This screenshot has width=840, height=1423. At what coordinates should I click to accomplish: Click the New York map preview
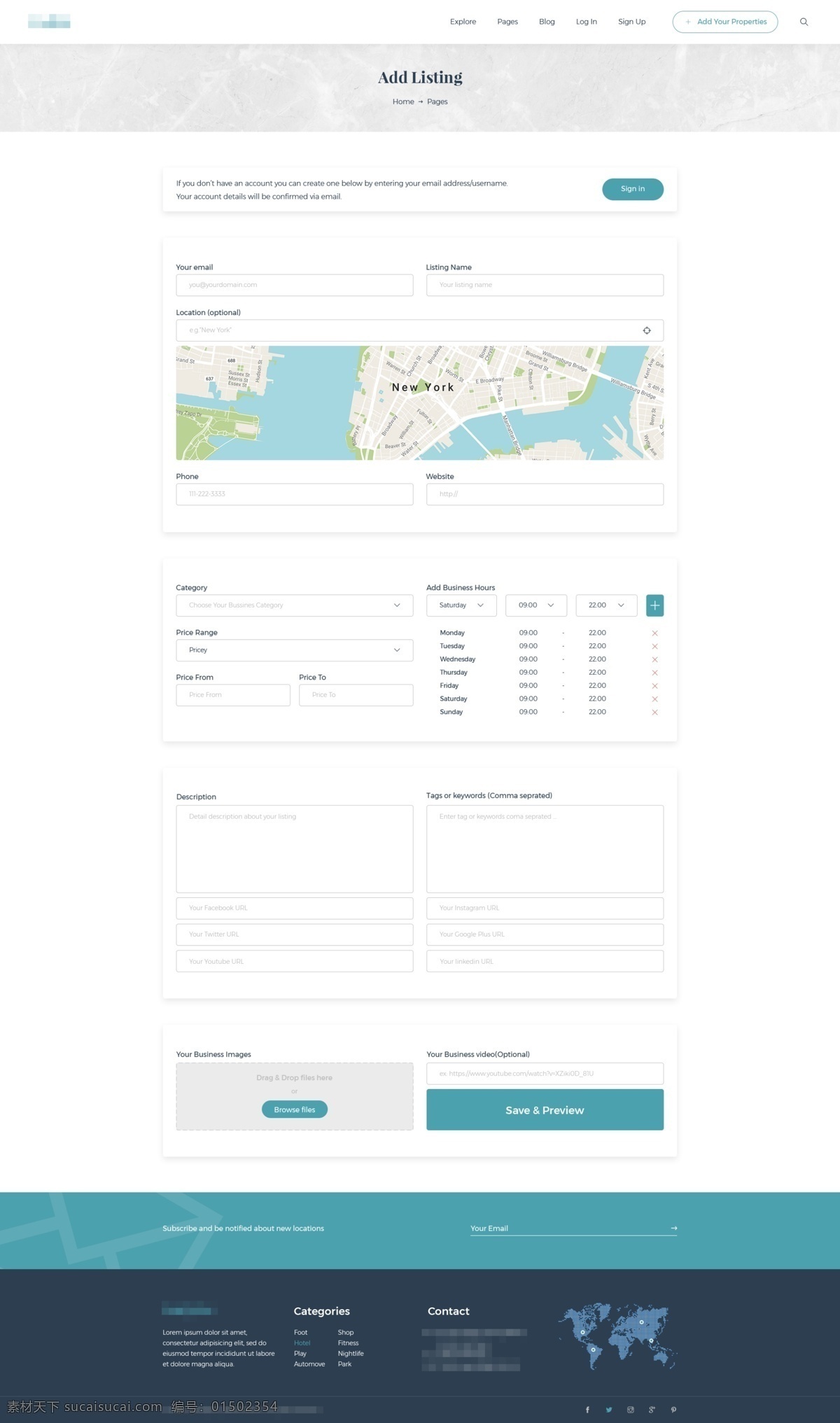(420, 403)
